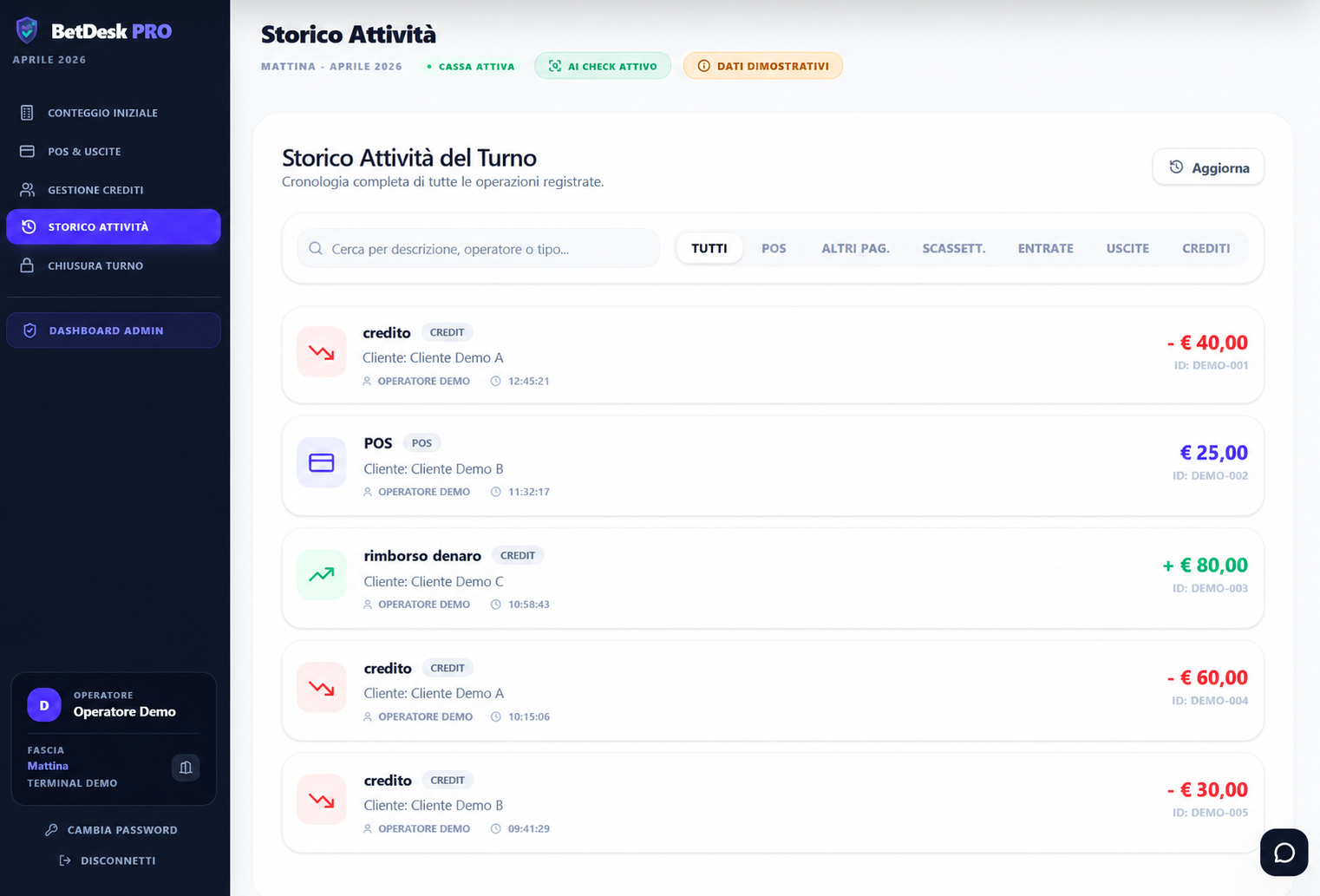Open Gestione Crediti in sidebar

click(x=113, y=189)
